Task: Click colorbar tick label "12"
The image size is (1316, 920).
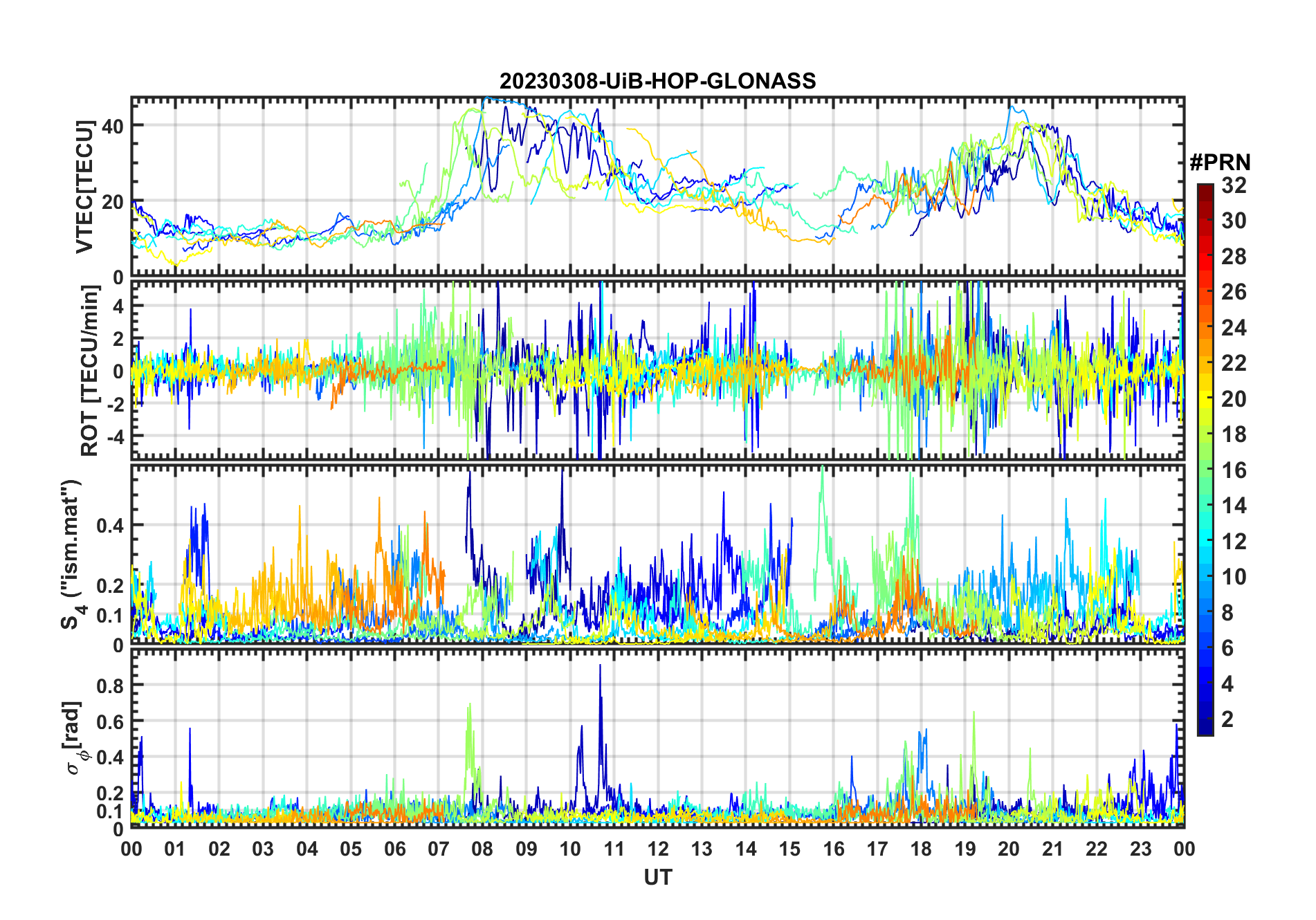Action: point(1234,542)
